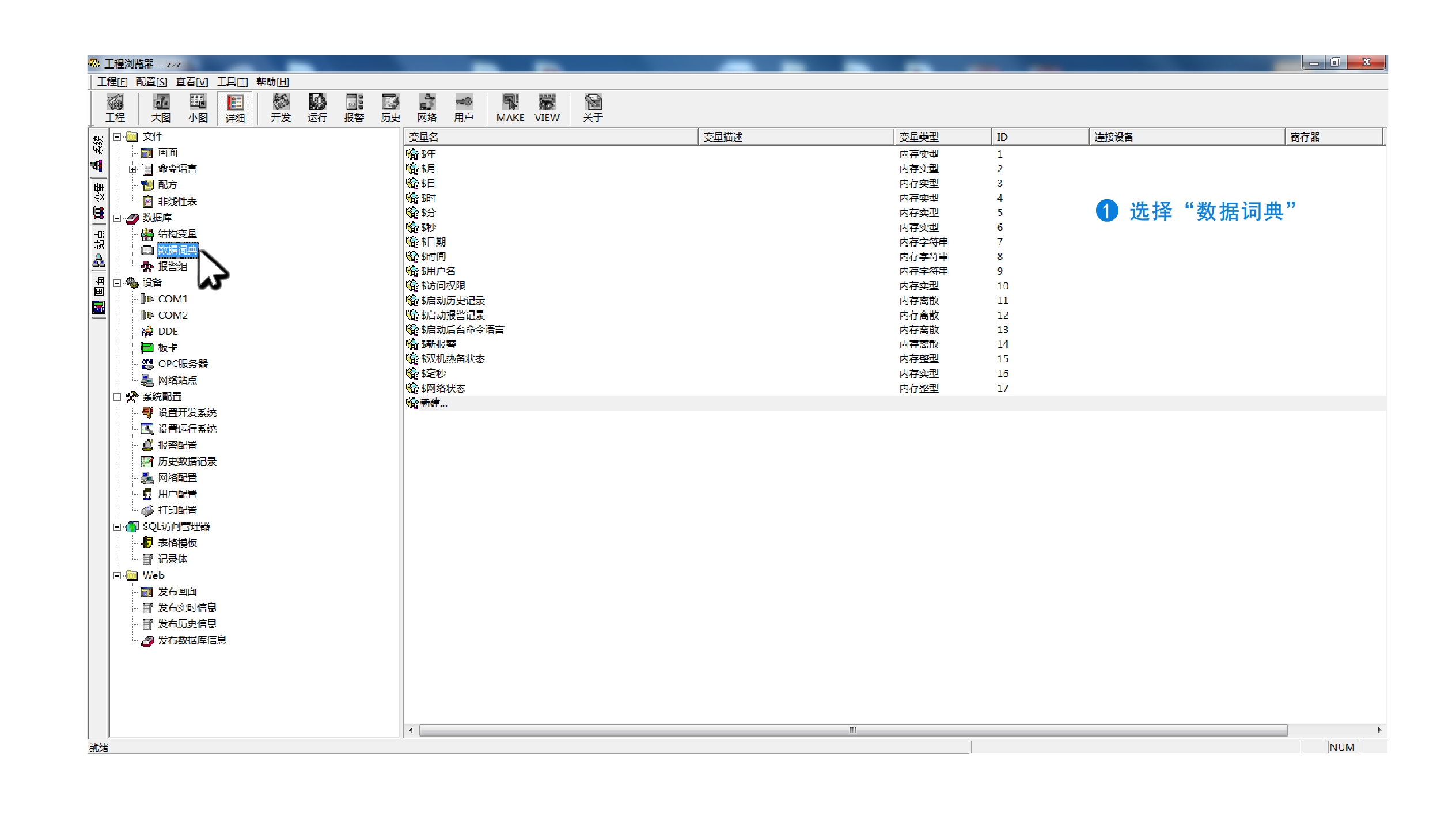Select 记录体 tree item
Screen dimensions: 1456x819
click(173, 559)
